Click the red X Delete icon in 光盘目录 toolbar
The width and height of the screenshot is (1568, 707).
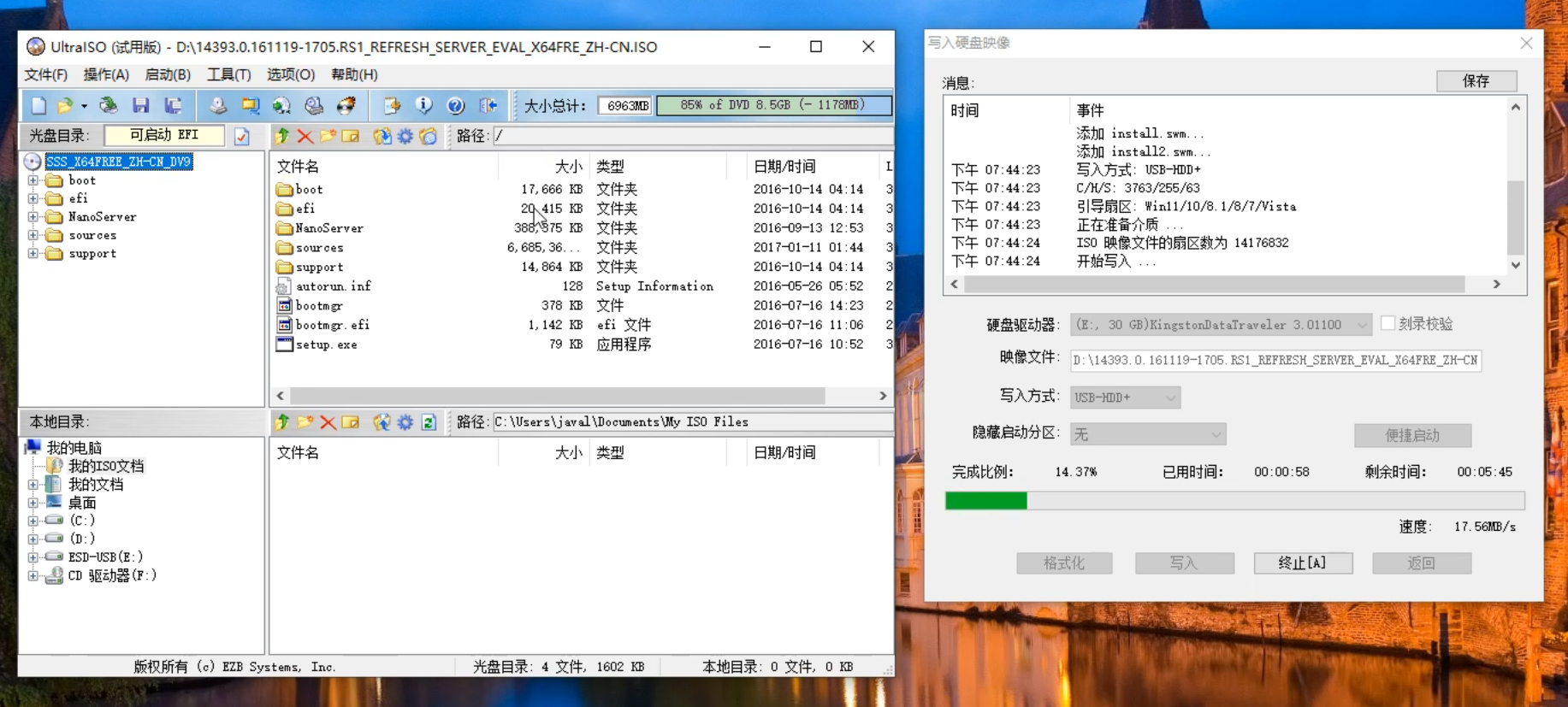click(305, 136)
